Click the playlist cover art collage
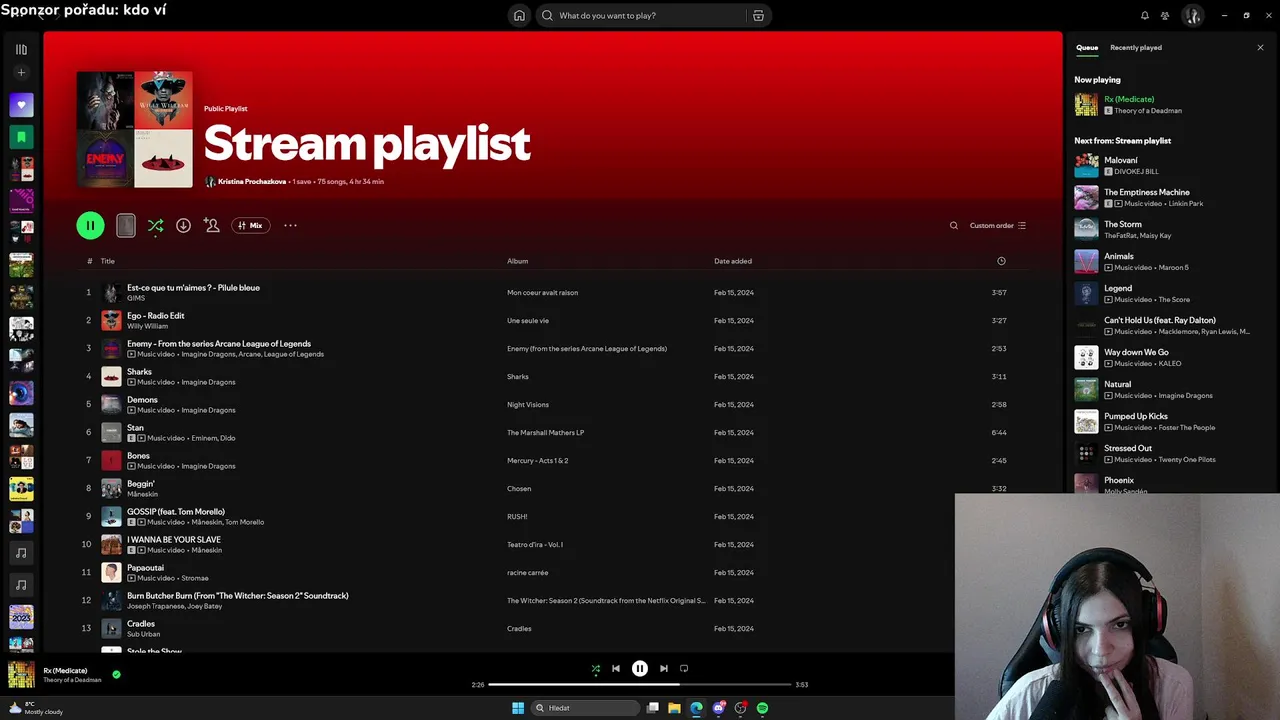This screenshot has height=720, width=1280. coord(135,129)
